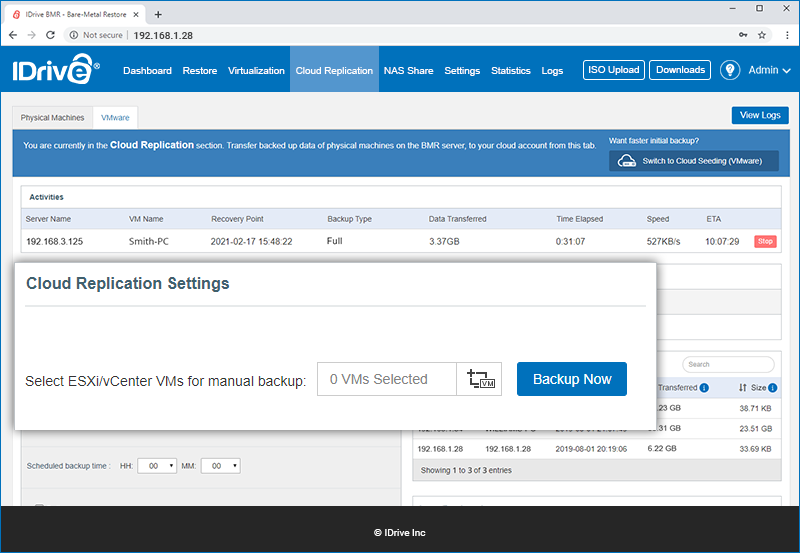This screenshot has width=800, height=553.
Task: Click Showing 1 to 3 of 3 entries
Action: click(x=466, y=470)
